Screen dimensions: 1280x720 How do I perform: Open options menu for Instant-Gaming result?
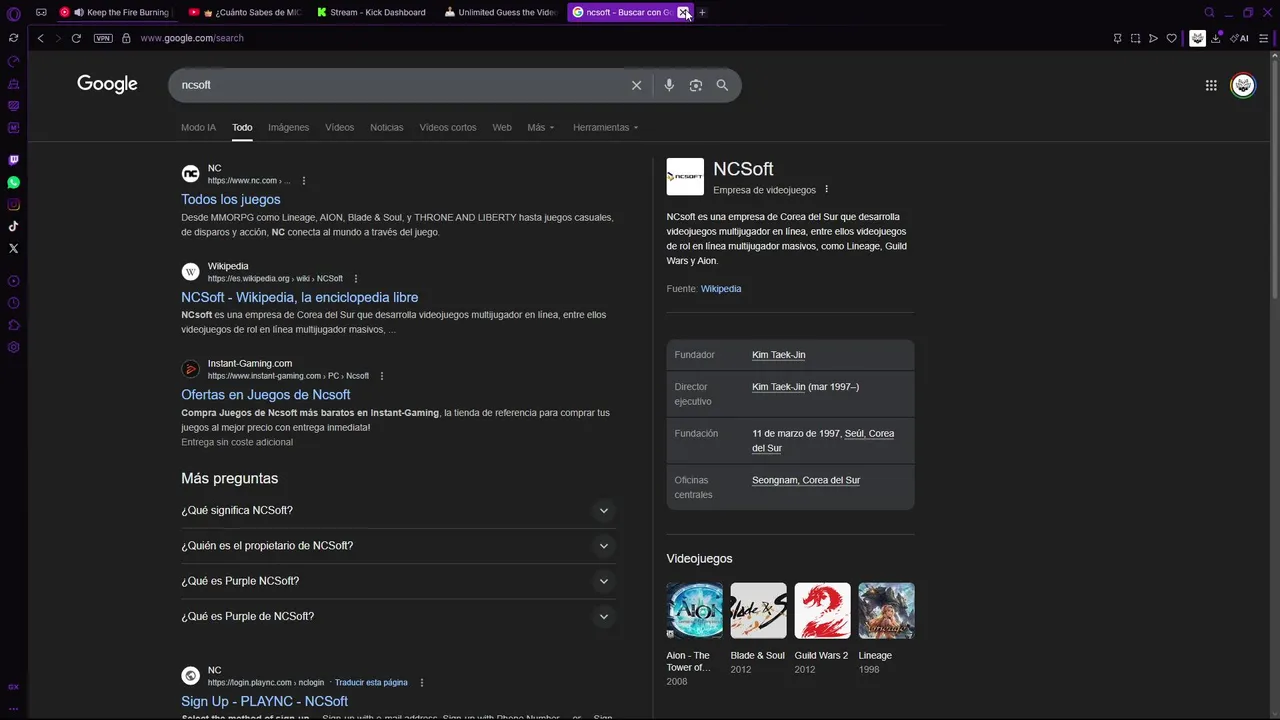[x=382, y=376]
